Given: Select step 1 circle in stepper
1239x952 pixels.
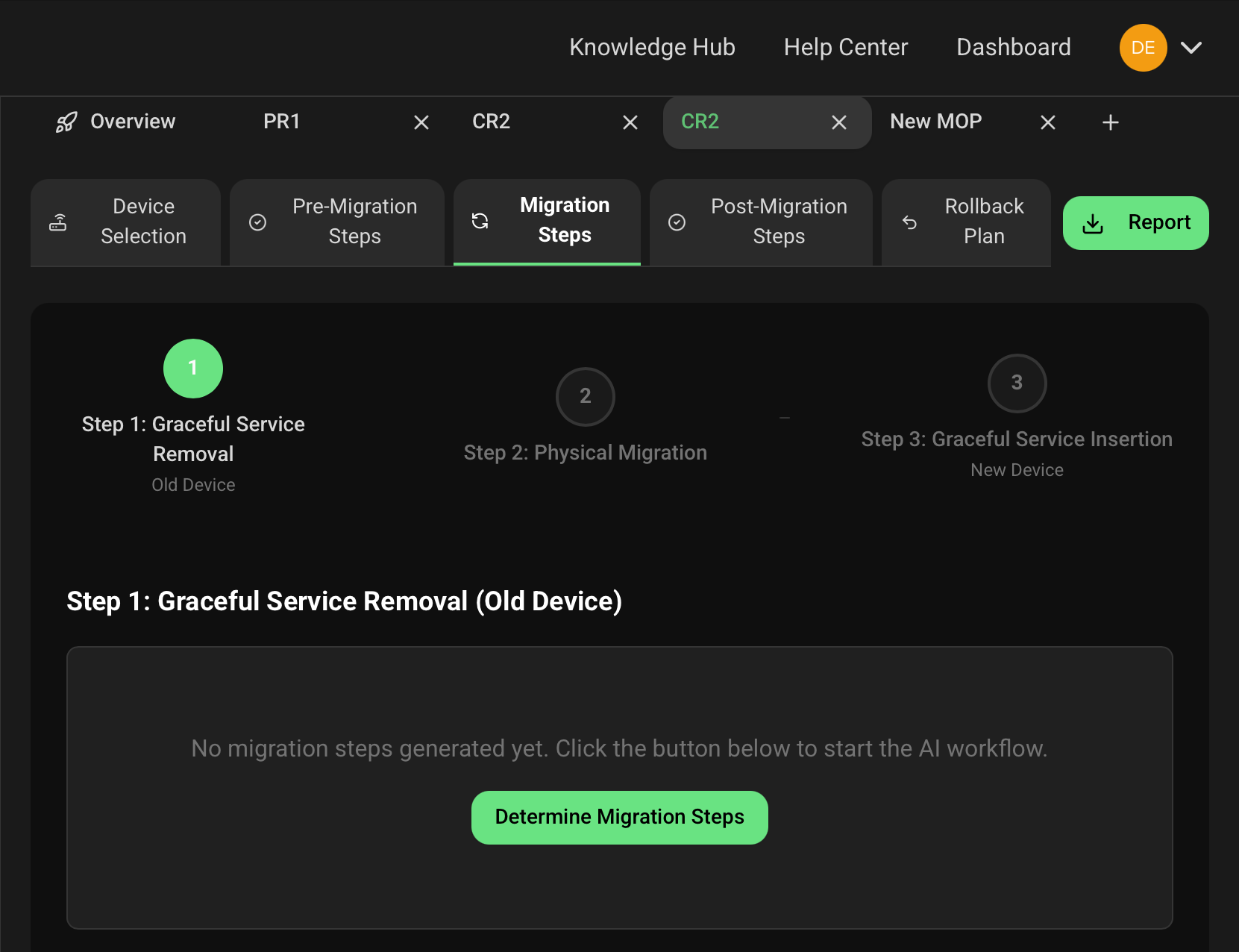Looking at the screenshot, I should pos(193,369).
